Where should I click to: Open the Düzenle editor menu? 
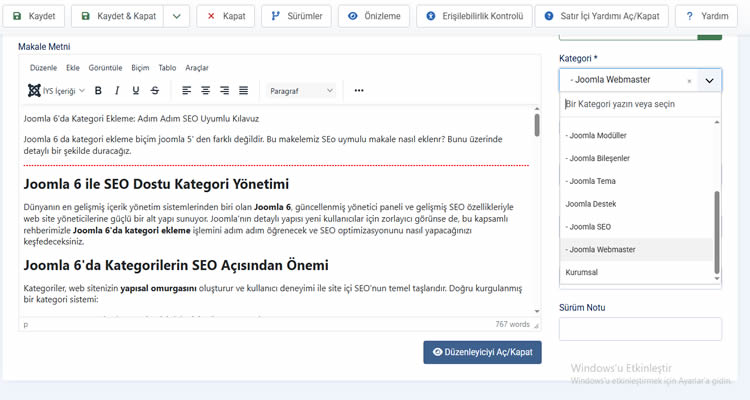pyautogui.click(x=43, y=67)
